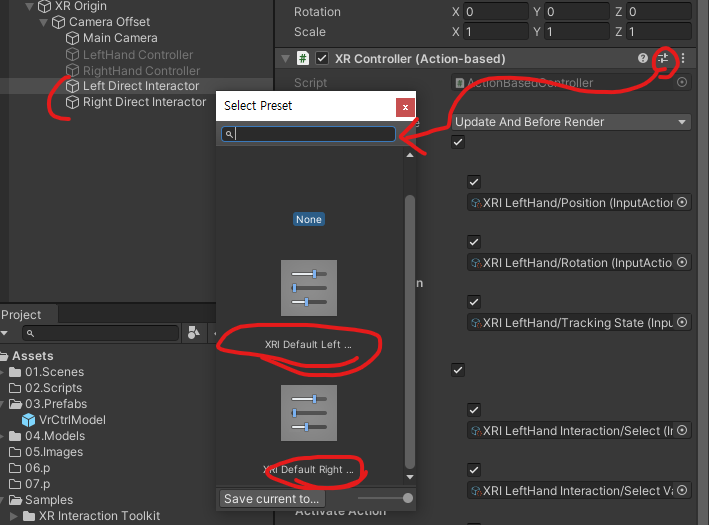Click the search-by-type icon in Project panel
Image resolution: width=709 pixels, height=525 pixels.
[194, 333]
